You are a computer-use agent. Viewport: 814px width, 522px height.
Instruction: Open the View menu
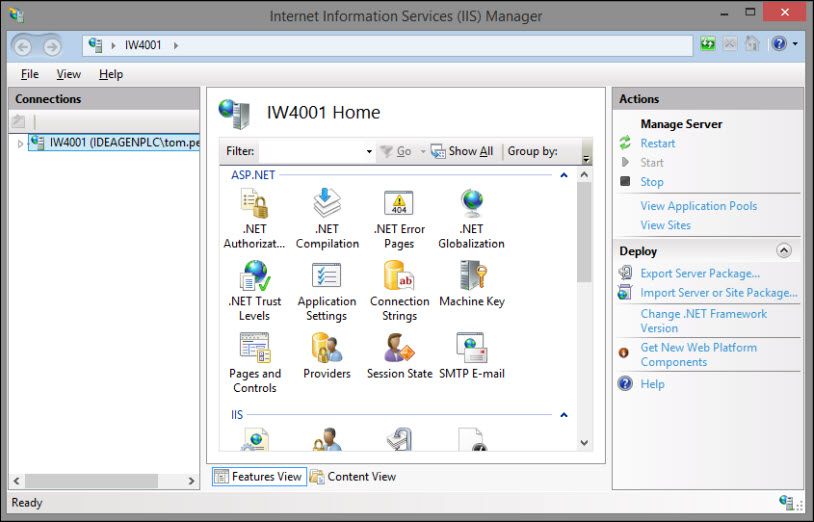(x=69, y=74)
